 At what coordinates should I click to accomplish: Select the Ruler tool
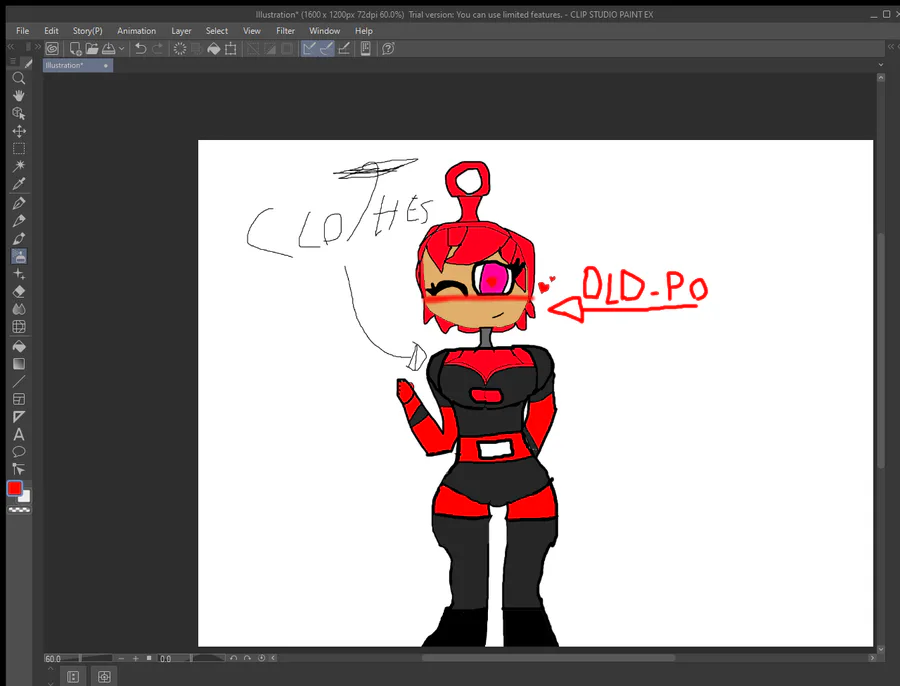[19, 417]
